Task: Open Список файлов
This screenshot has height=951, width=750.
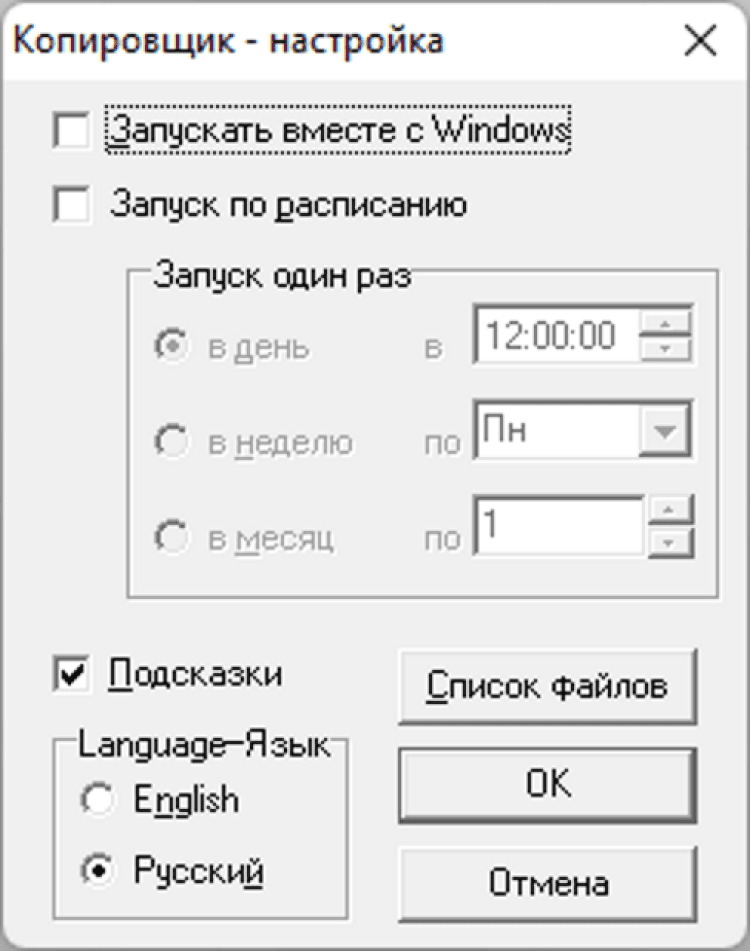Action: point(546,687)
